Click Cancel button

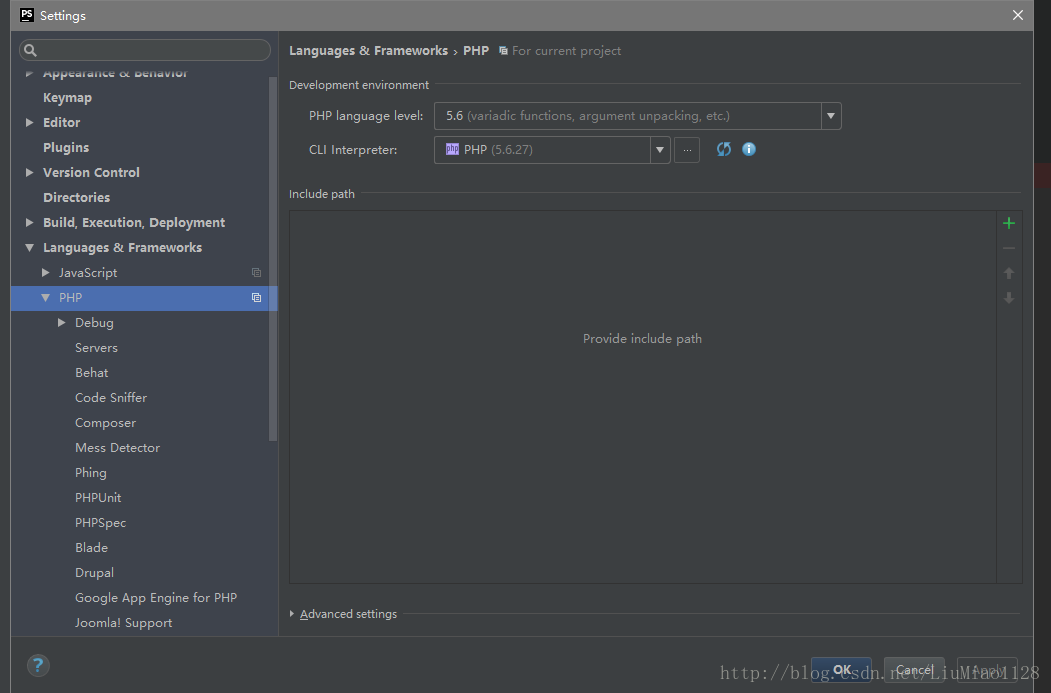(x=914, y=670)
